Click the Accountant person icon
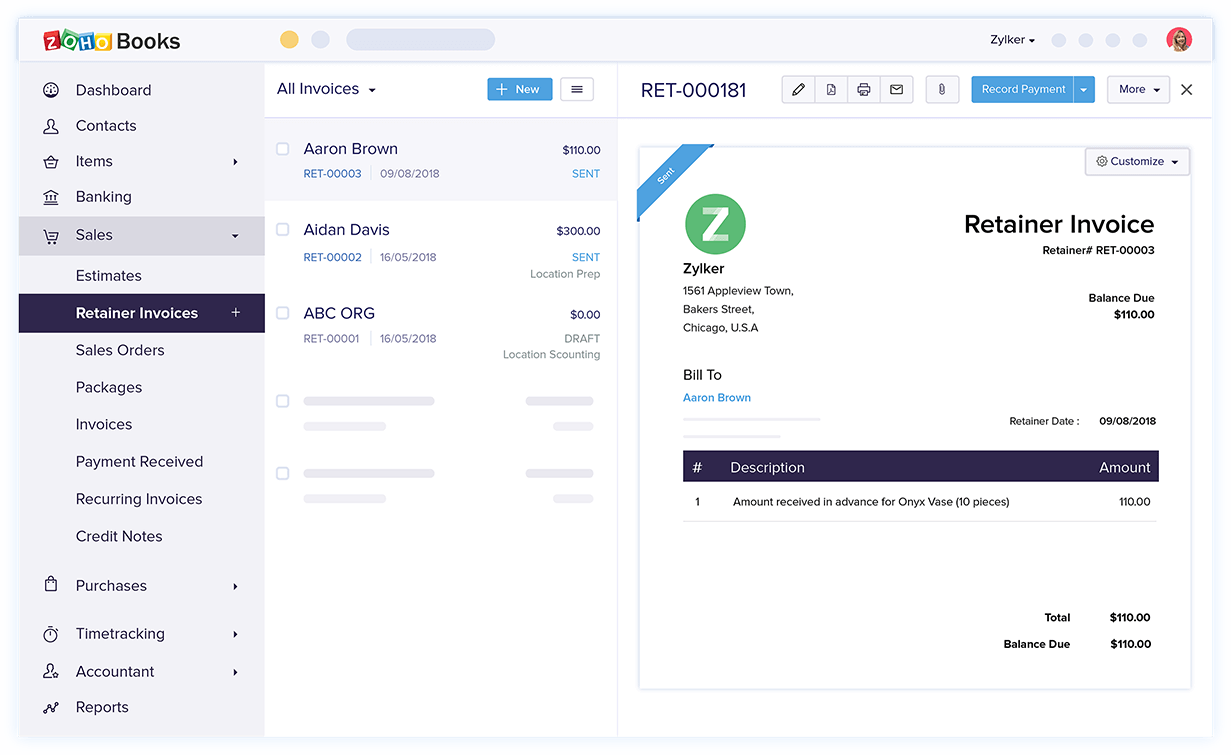The image size is (1231, 755). tap(51, 672)
